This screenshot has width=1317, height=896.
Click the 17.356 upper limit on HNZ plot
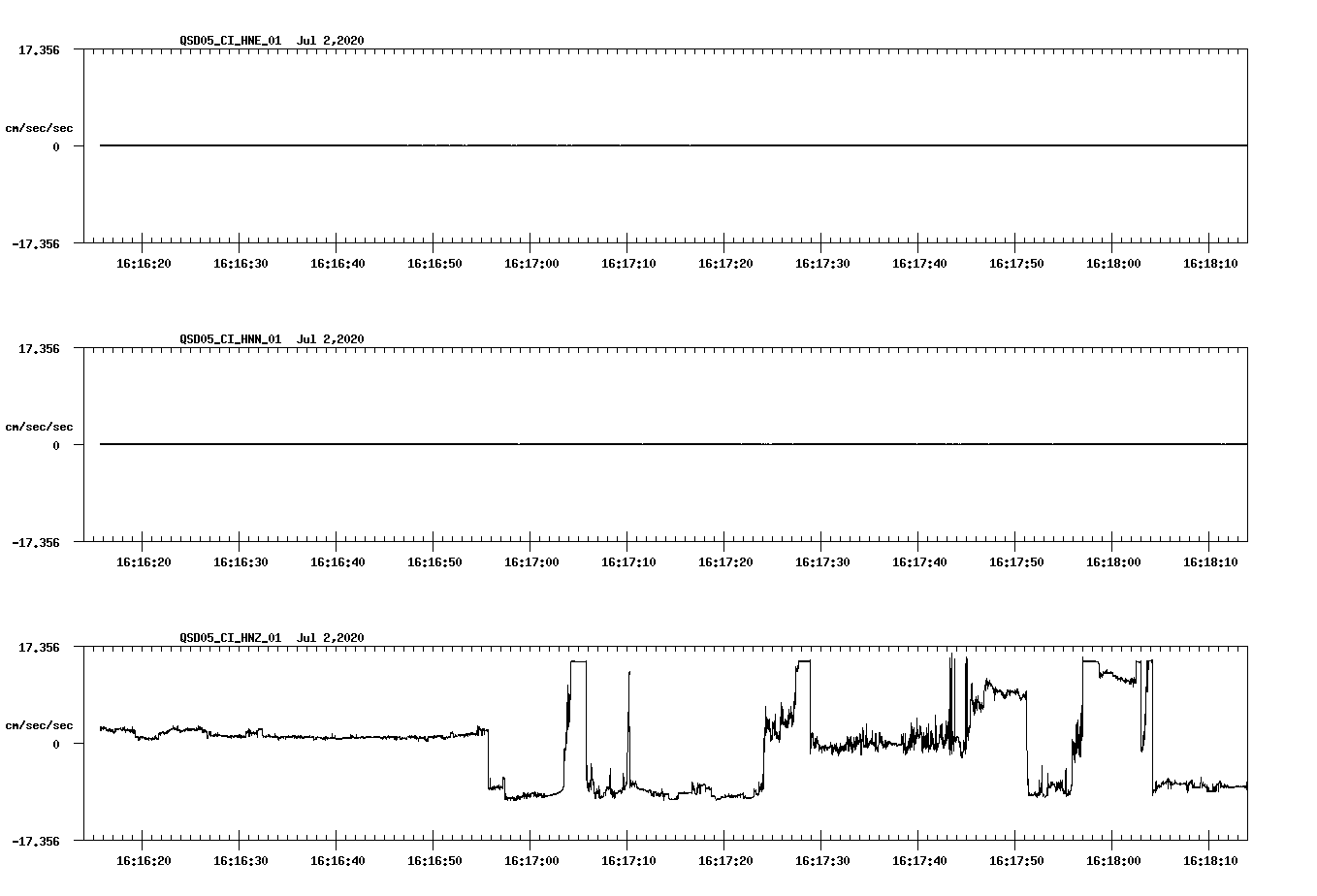[39, 647]
